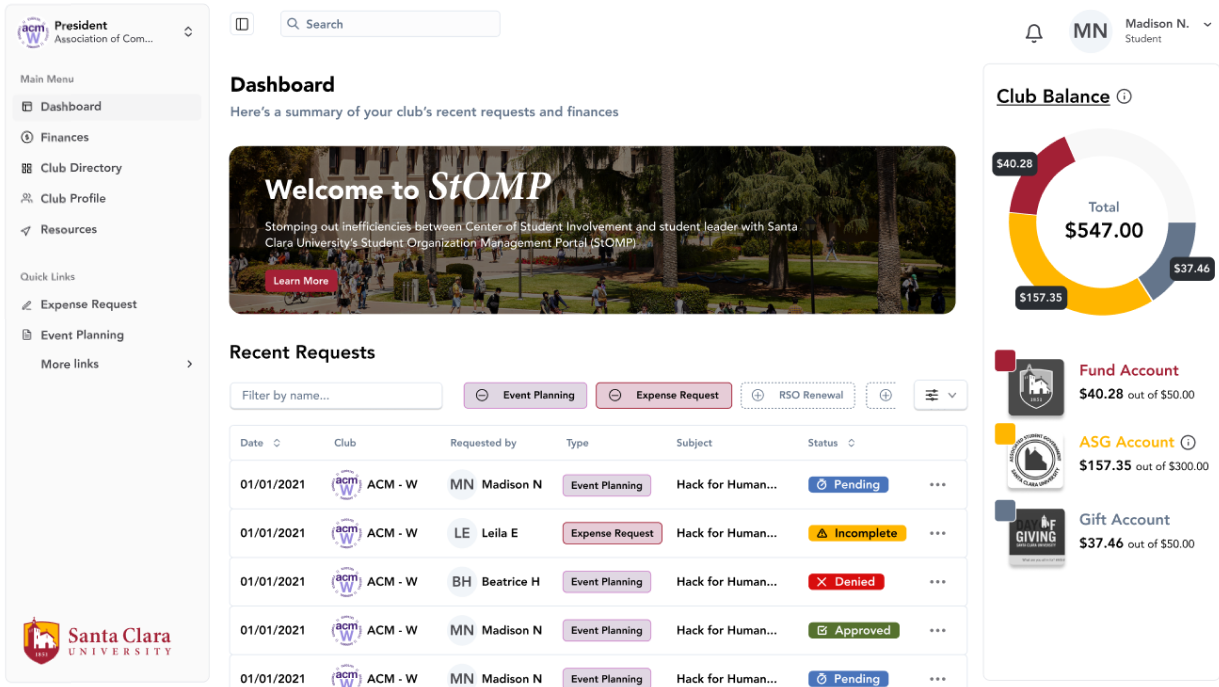Go to Club Directory in sidebar
1219x687 pixels.
tap(80, 168)
